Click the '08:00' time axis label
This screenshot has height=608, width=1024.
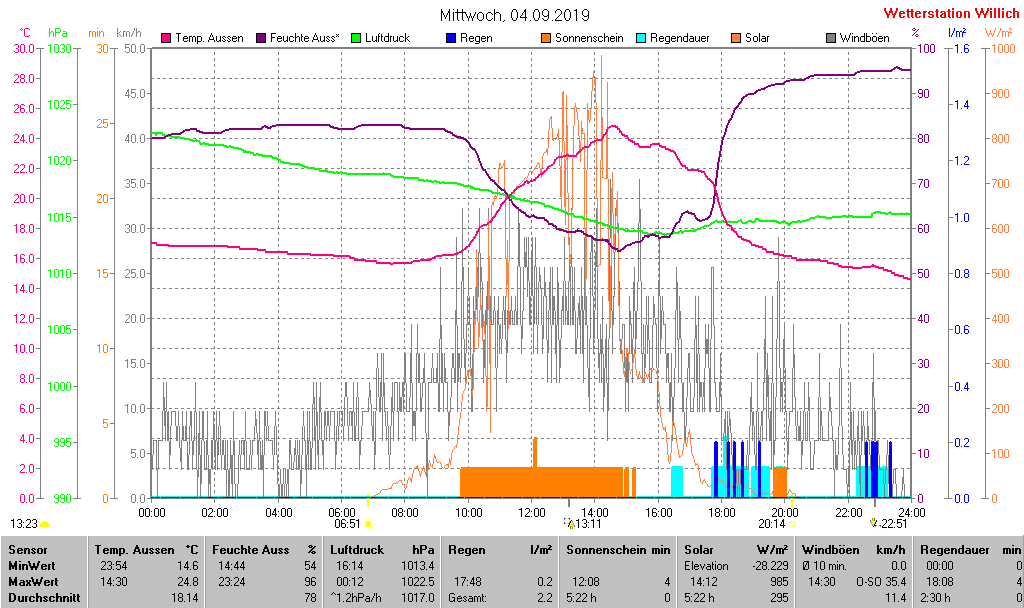[405, 513]
